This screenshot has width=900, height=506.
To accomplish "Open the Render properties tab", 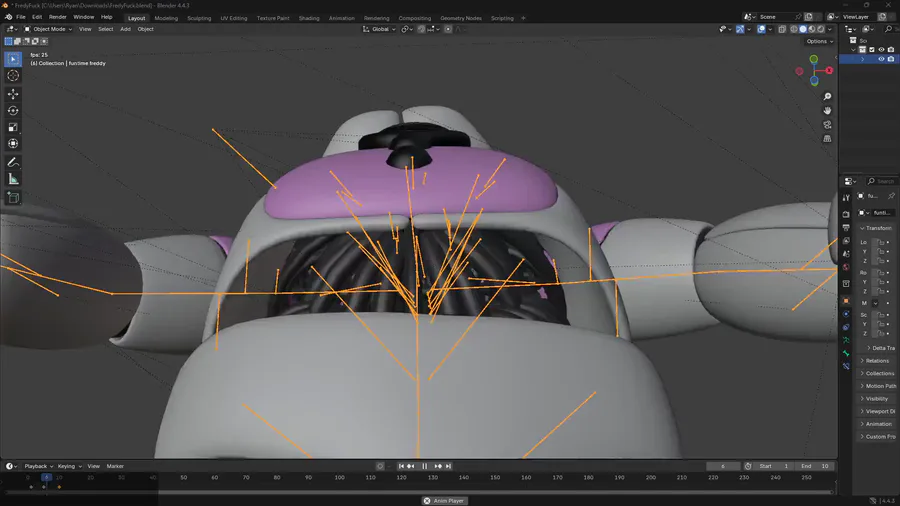I will (x=846, y=214).
